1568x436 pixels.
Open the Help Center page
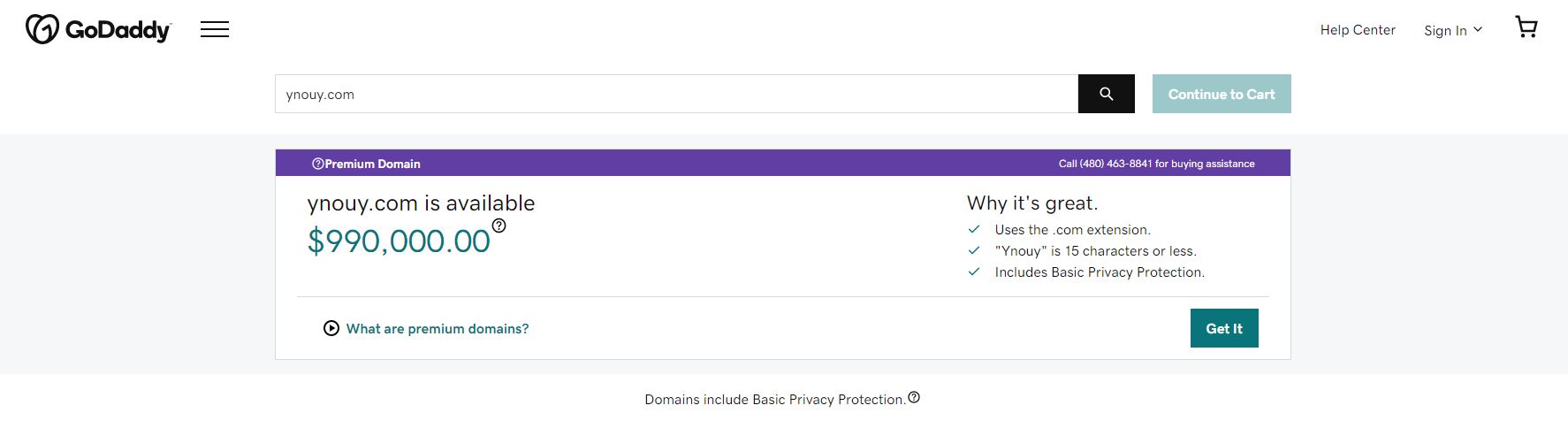(1358, 30)
